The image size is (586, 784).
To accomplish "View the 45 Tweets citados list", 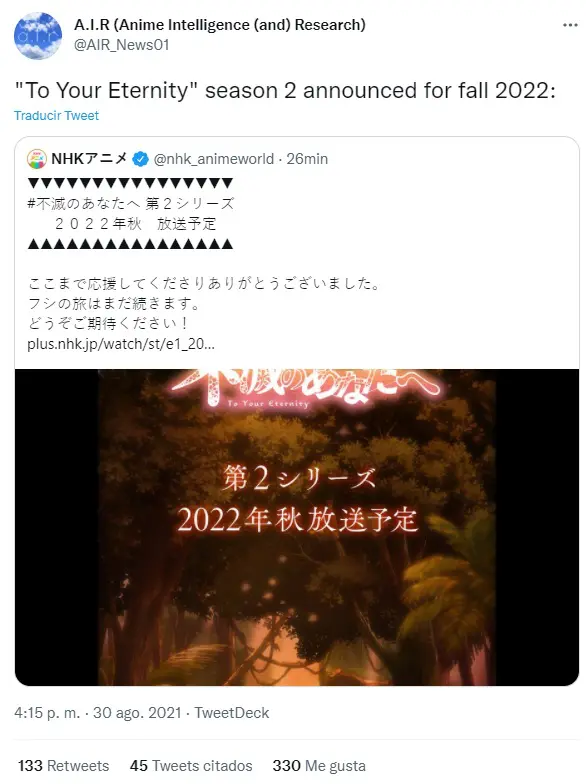I will 191,766.
